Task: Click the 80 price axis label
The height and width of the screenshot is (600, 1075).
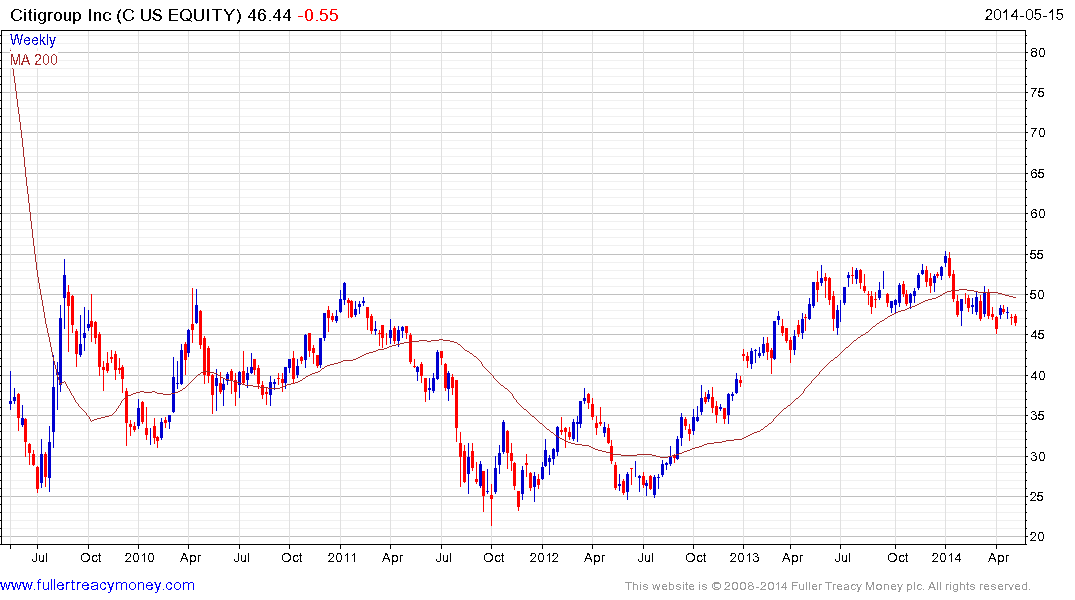Action: (1037, 53)
